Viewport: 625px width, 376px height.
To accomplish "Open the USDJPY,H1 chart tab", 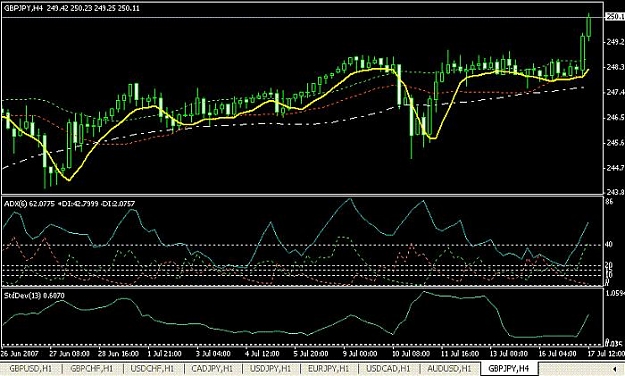I will [x=271, y=368].
